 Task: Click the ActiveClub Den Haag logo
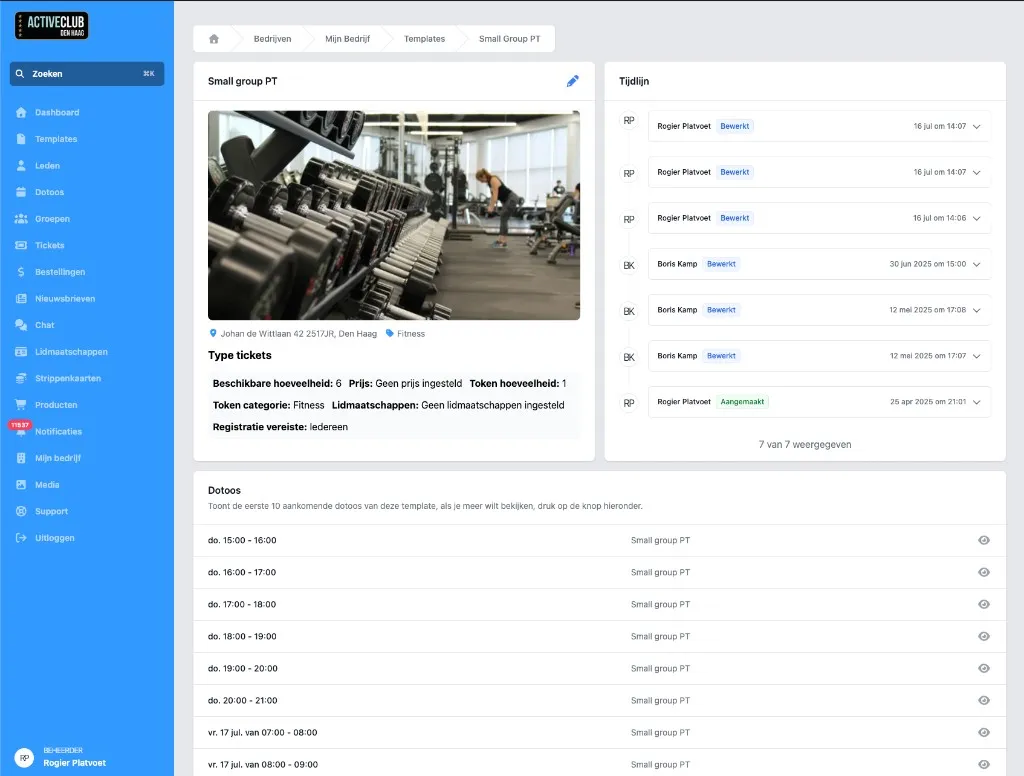[52, 25]
